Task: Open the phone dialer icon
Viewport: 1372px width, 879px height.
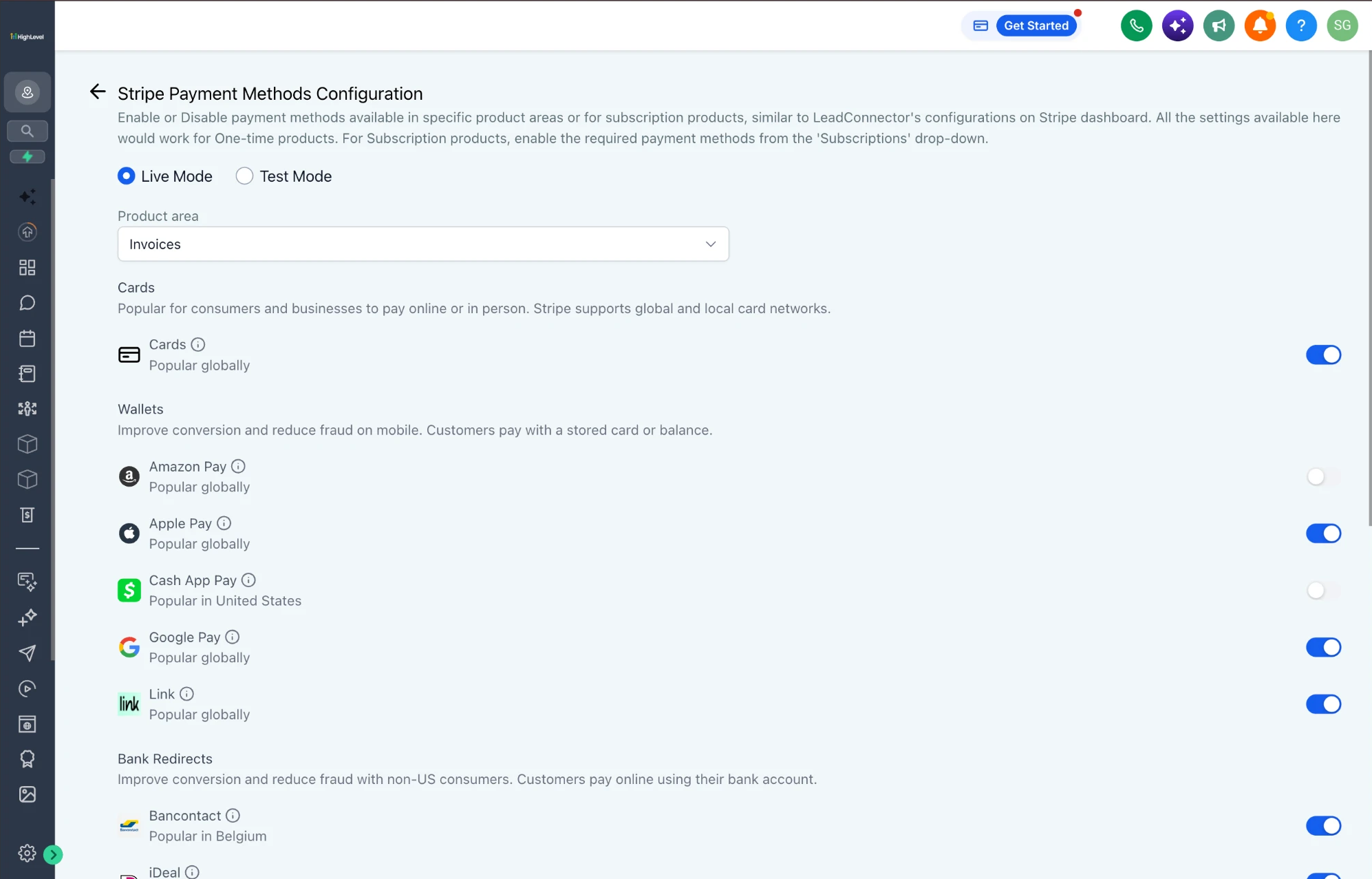Action: pos(1136,26)
